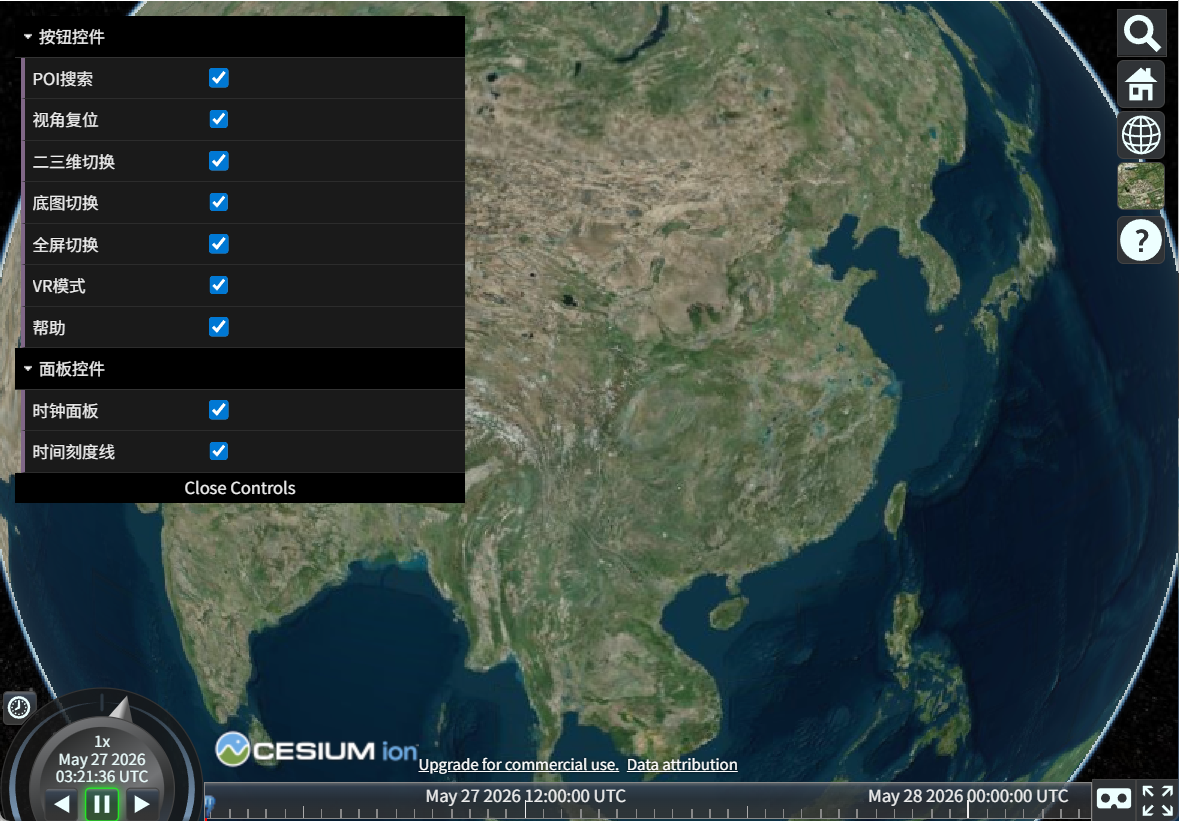Screen dimensions: 1179x821
Task: Click the 时间刻度线 label
Action: click(74, 453)
